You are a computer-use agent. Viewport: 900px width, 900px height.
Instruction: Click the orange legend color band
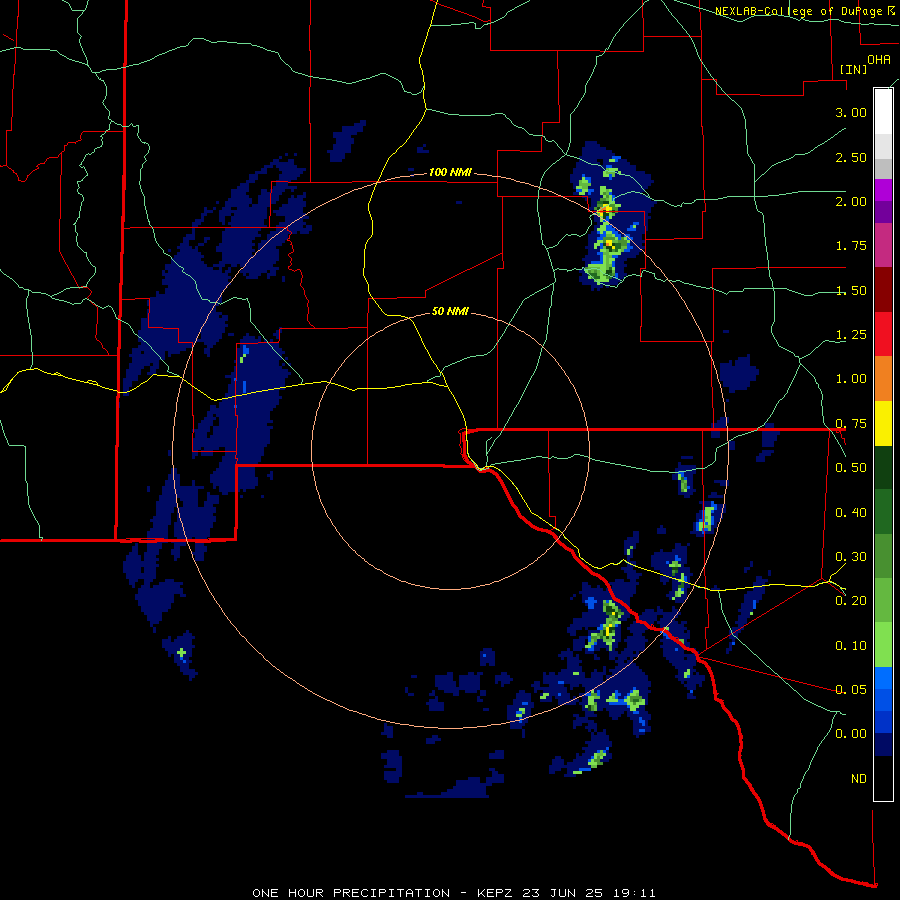(x=883, y=378)
